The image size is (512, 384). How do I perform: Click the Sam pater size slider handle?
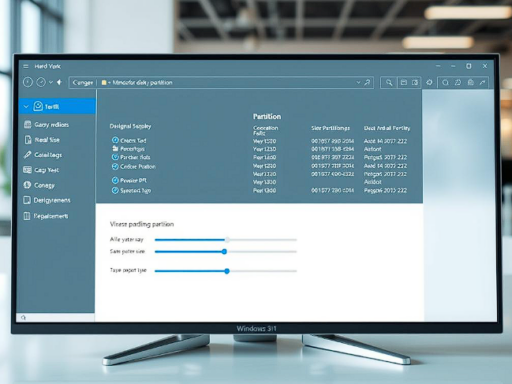(x=224, y=252)
